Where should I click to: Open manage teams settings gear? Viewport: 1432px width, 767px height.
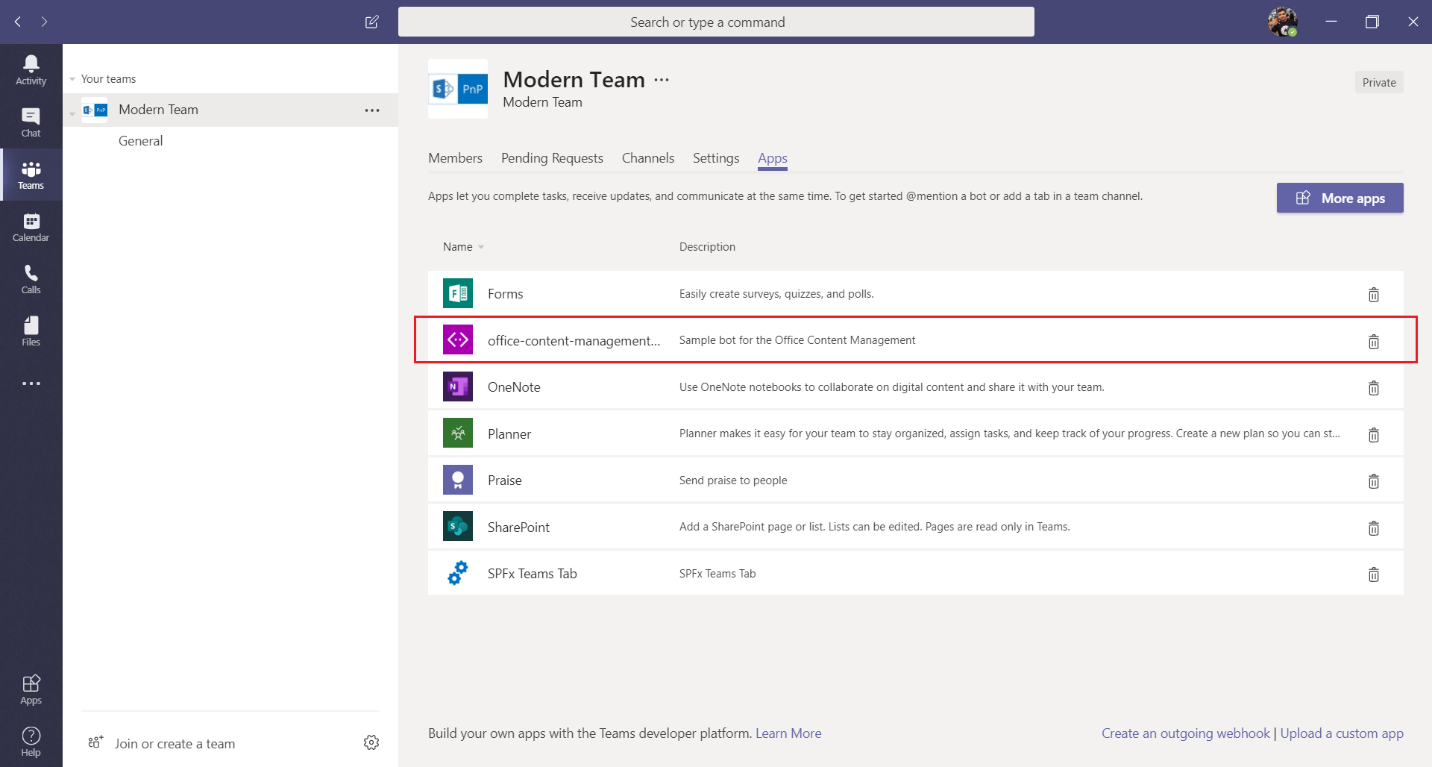click(x=371, y=743)
